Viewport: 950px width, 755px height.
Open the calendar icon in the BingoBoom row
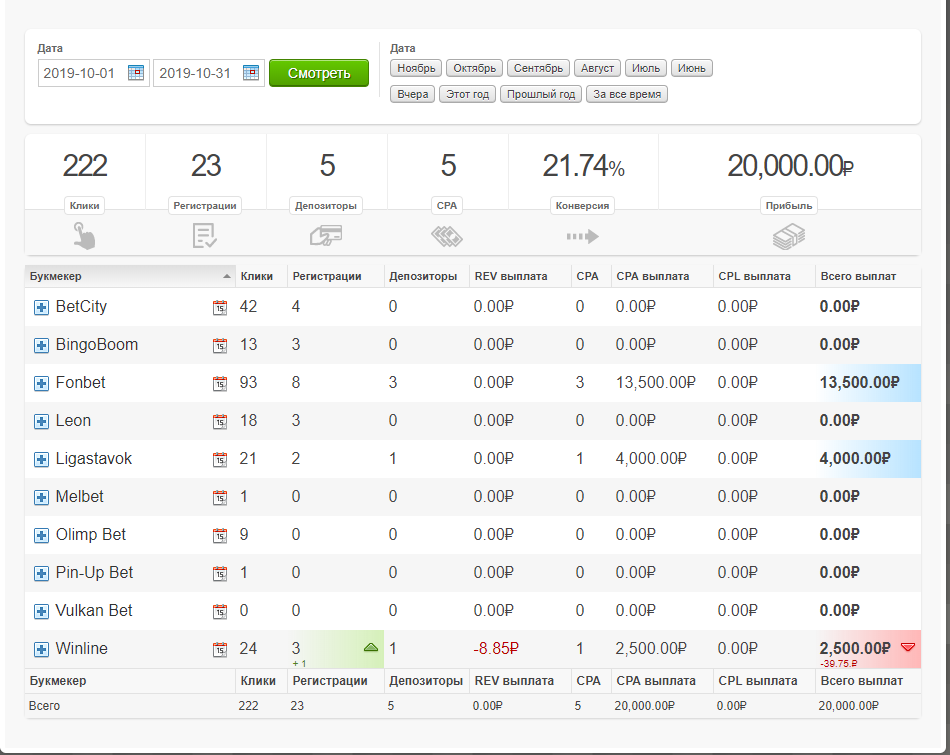pos(220,345)
